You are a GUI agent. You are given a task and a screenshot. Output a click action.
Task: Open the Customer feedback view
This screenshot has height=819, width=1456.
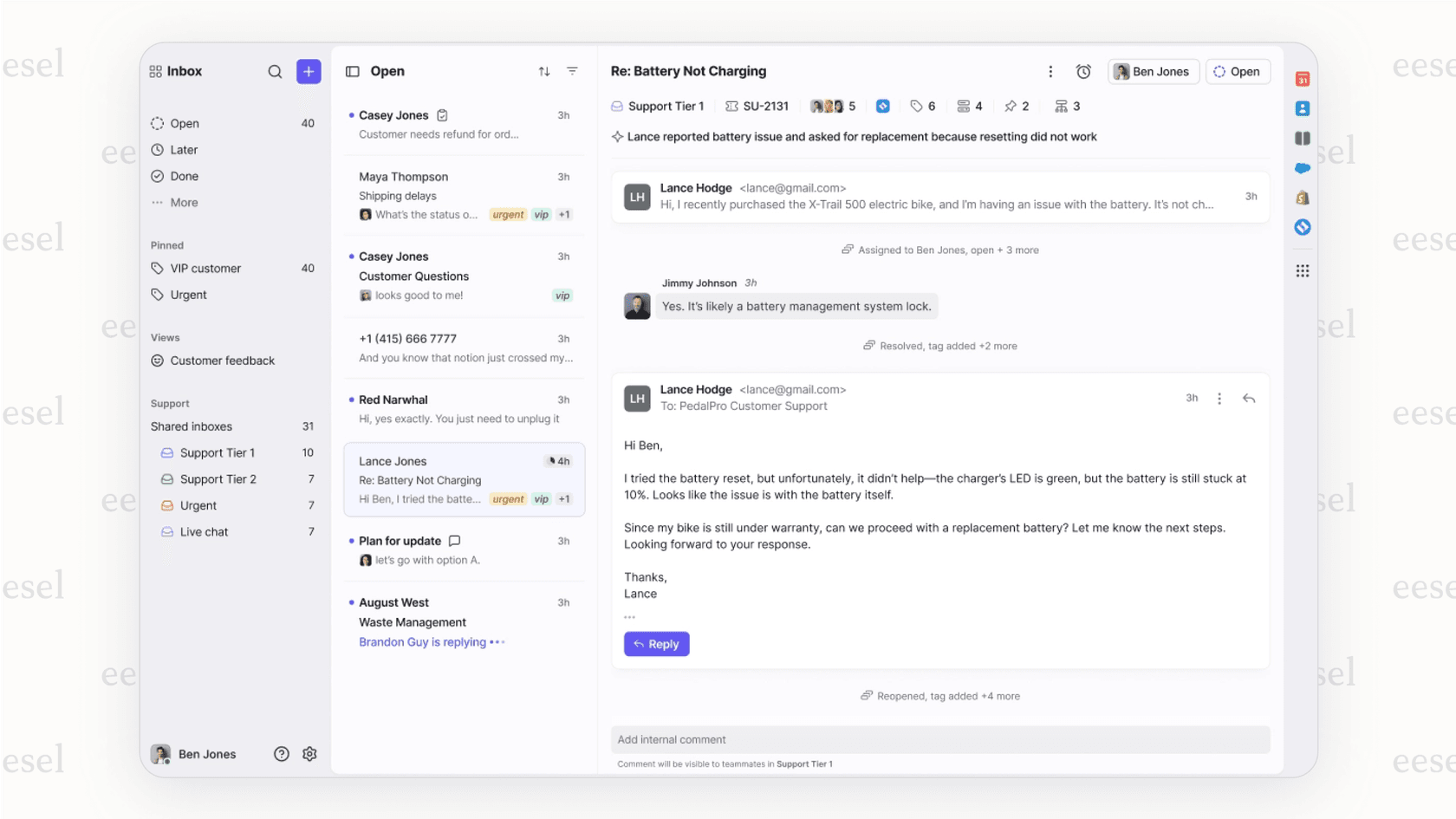point(223,361)
